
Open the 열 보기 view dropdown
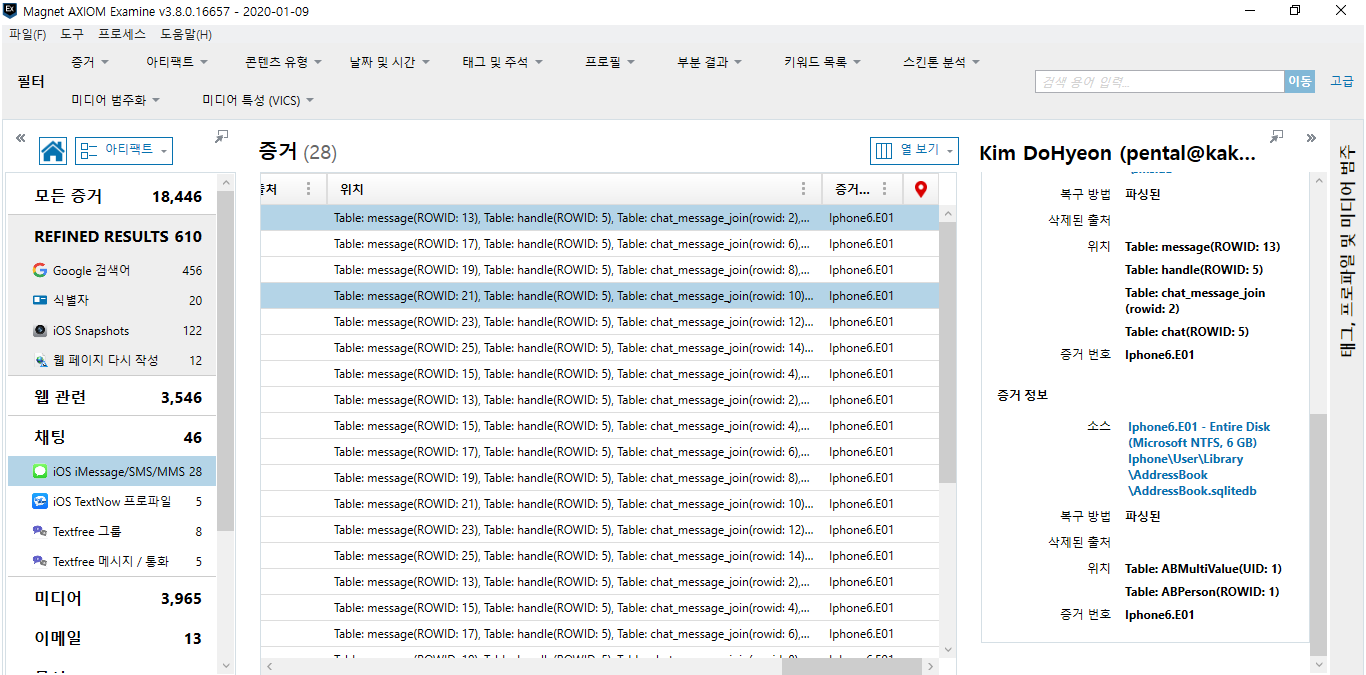pyautogui.click(x=914, y=150)
